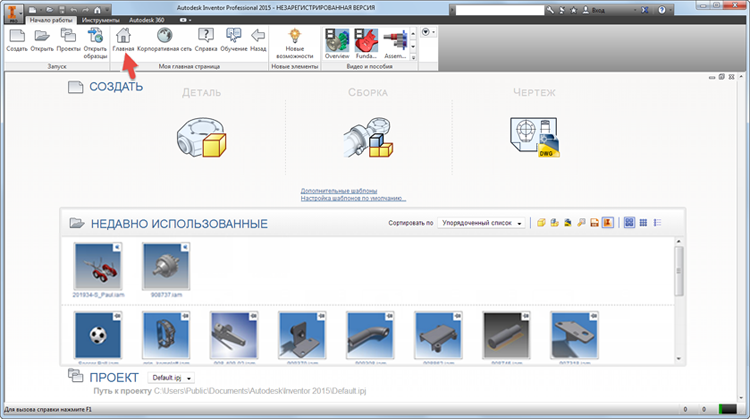Toggle assembly files filter in recent list
750x419 pixels.
tap(554, 222)
